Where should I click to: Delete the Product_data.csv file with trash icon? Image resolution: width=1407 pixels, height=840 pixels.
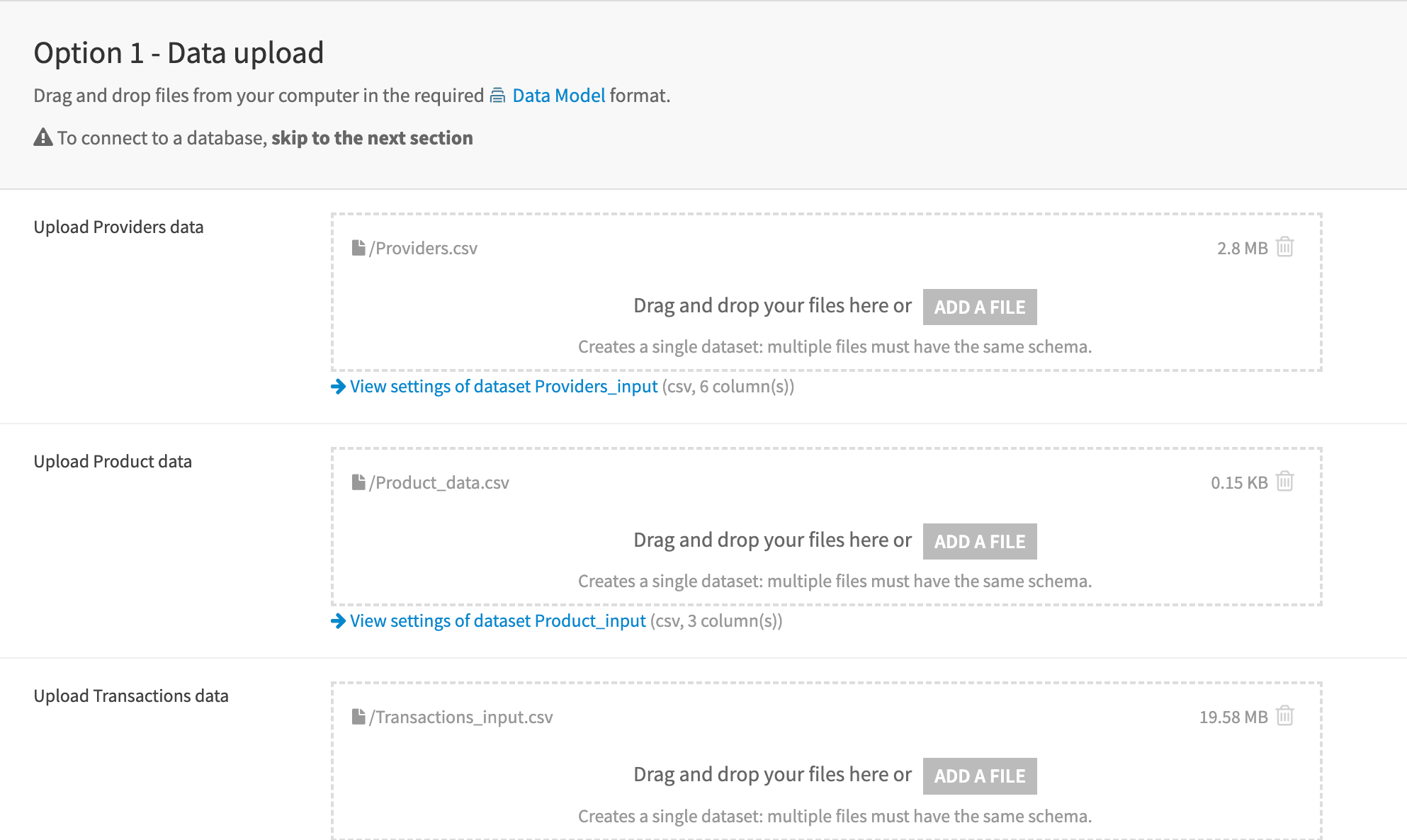1284,482
